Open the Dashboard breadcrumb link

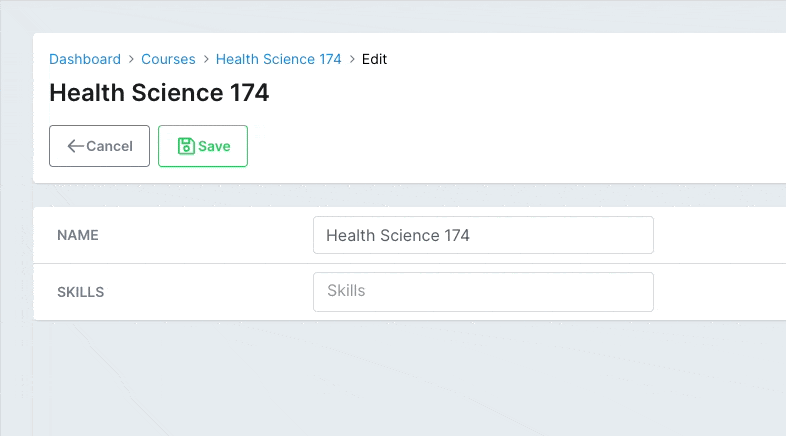(x=85, y=59)
